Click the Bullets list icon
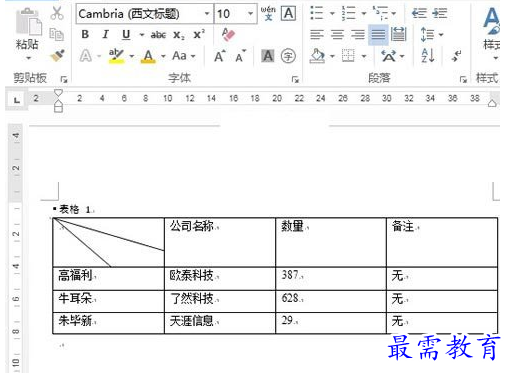This screenshot has height=379, width=509. pyautogui.click(x=317, y=13)
